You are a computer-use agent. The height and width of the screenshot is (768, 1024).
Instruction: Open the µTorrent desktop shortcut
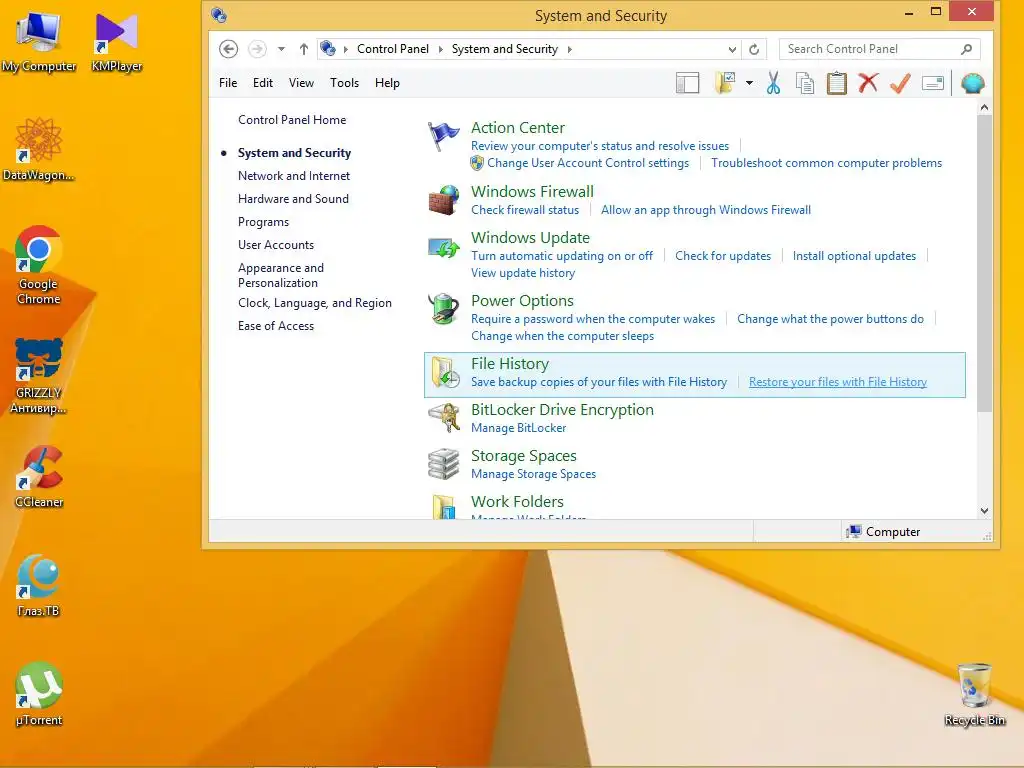coord(39,694)
